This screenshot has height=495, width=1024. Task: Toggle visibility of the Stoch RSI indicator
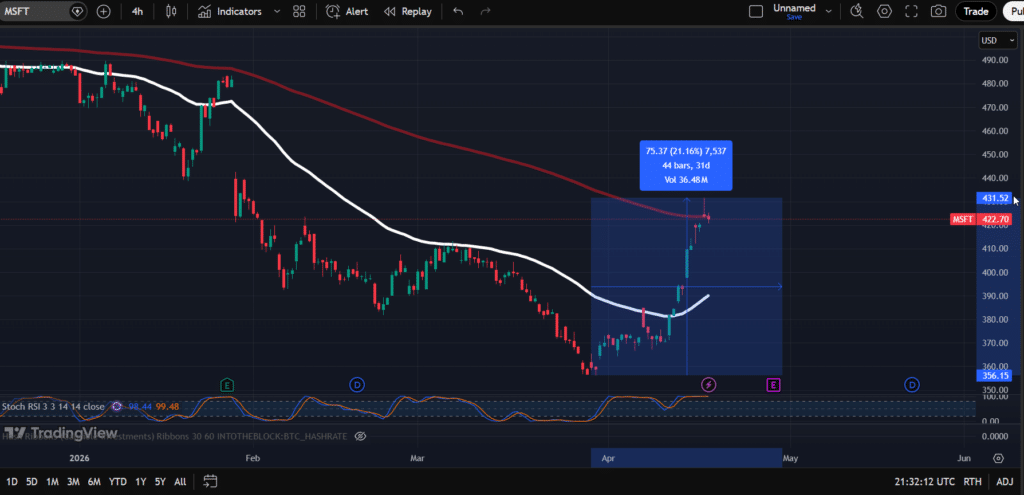(118, 406)
